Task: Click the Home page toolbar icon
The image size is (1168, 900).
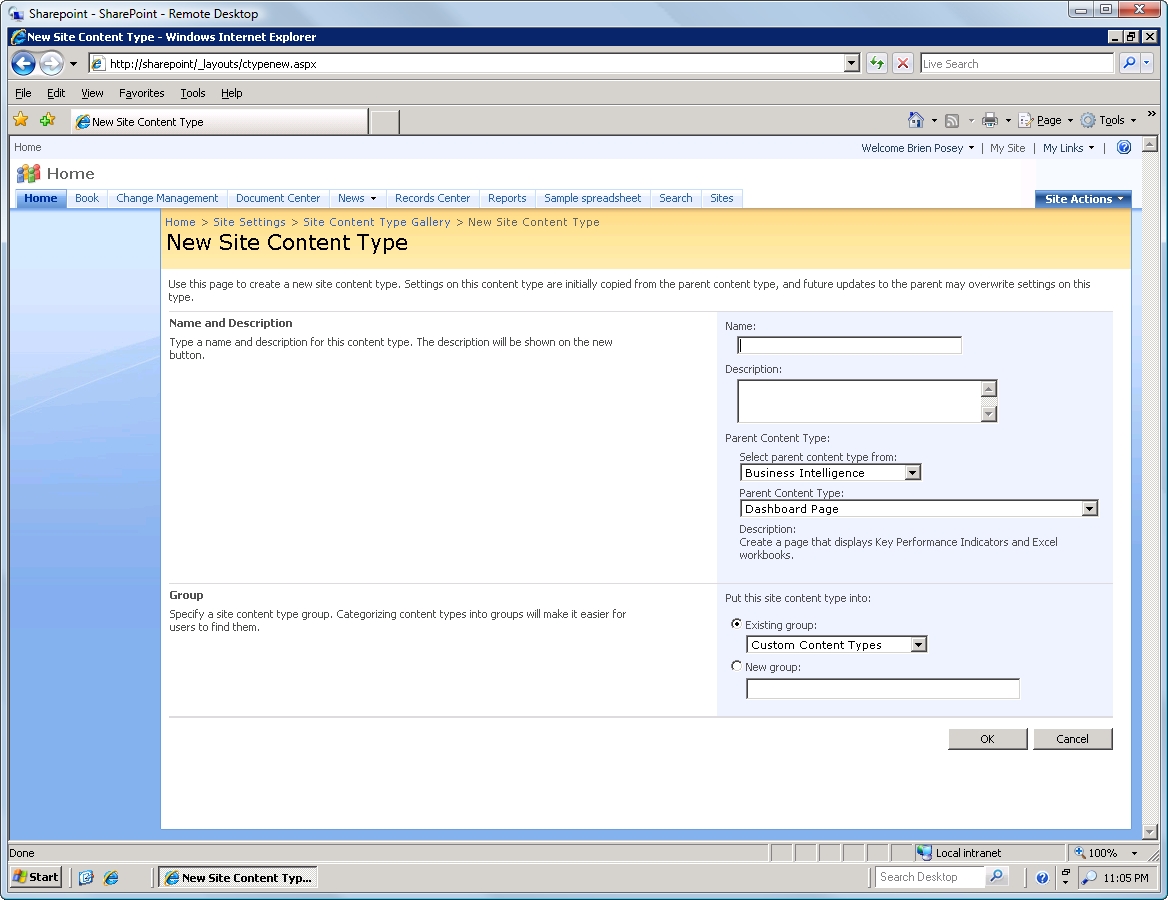Action: (915, 120)
